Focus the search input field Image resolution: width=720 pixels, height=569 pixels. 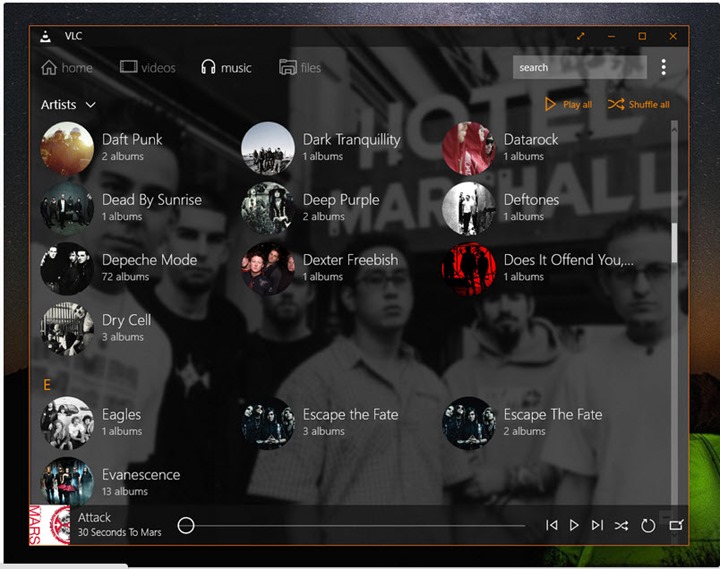tap(579, 68)
